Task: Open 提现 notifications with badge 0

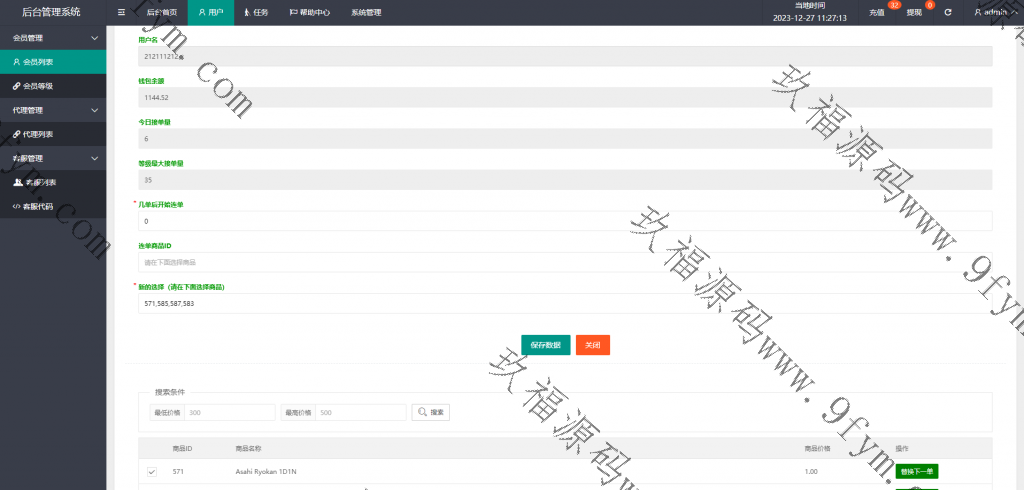Action: click(914, 13)
